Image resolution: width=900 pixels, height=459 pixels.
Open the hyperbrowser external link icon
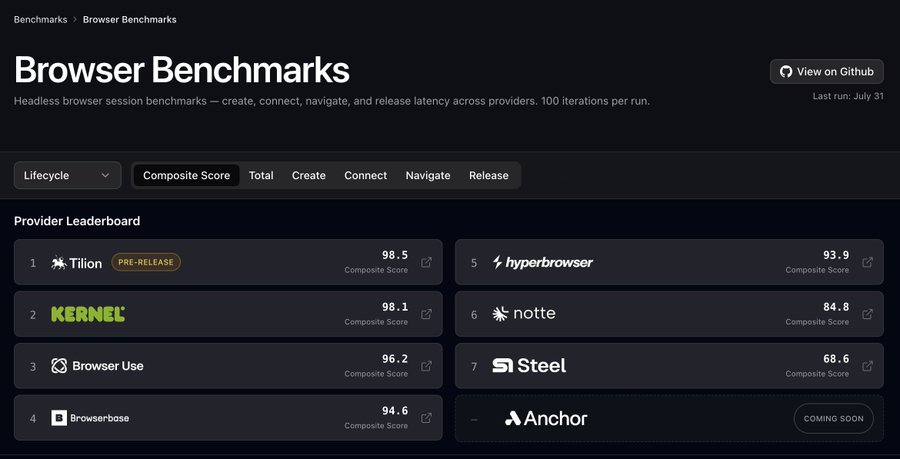click(x=867, y=262)
